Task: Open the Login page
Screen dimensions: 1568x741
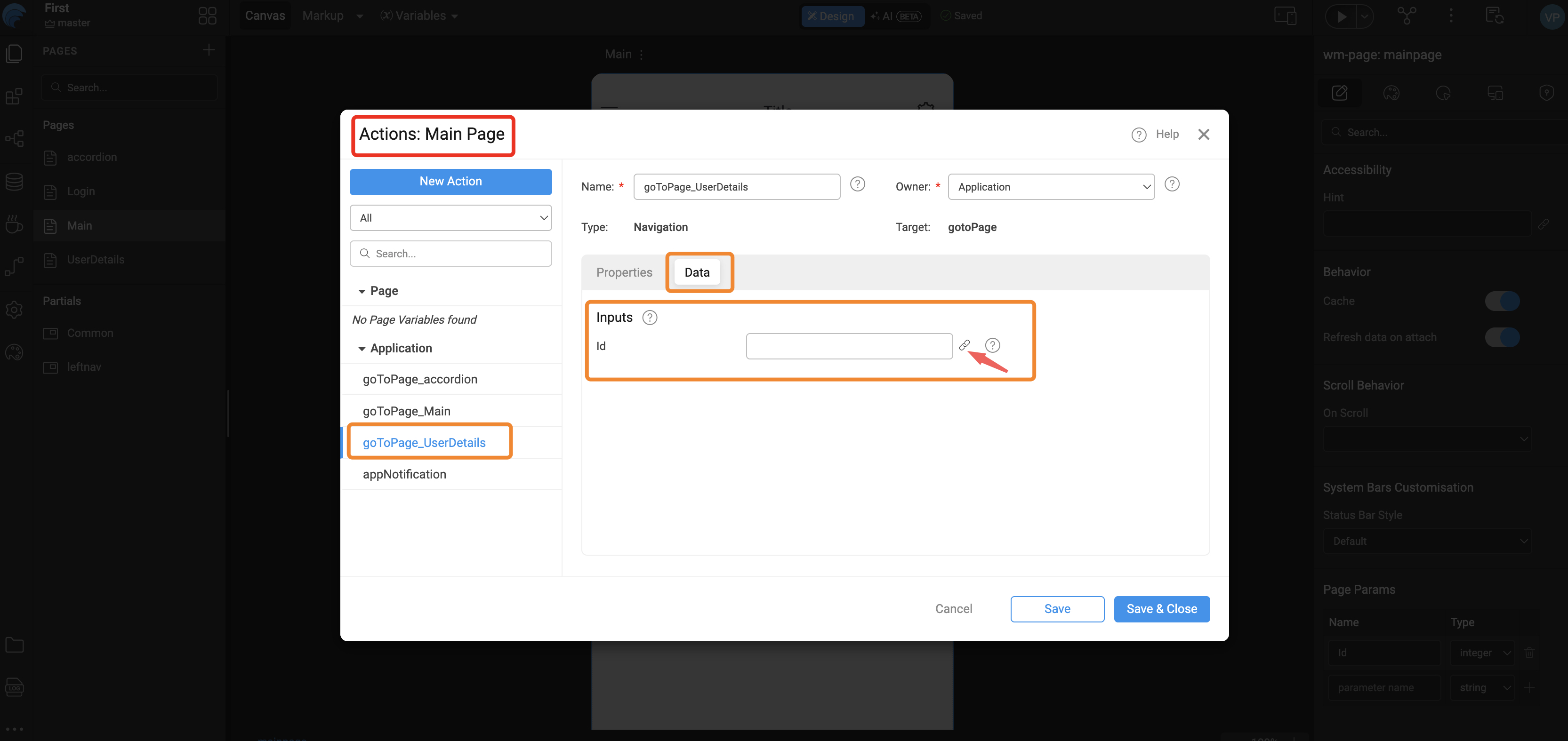Action: [x=129, y=191]
